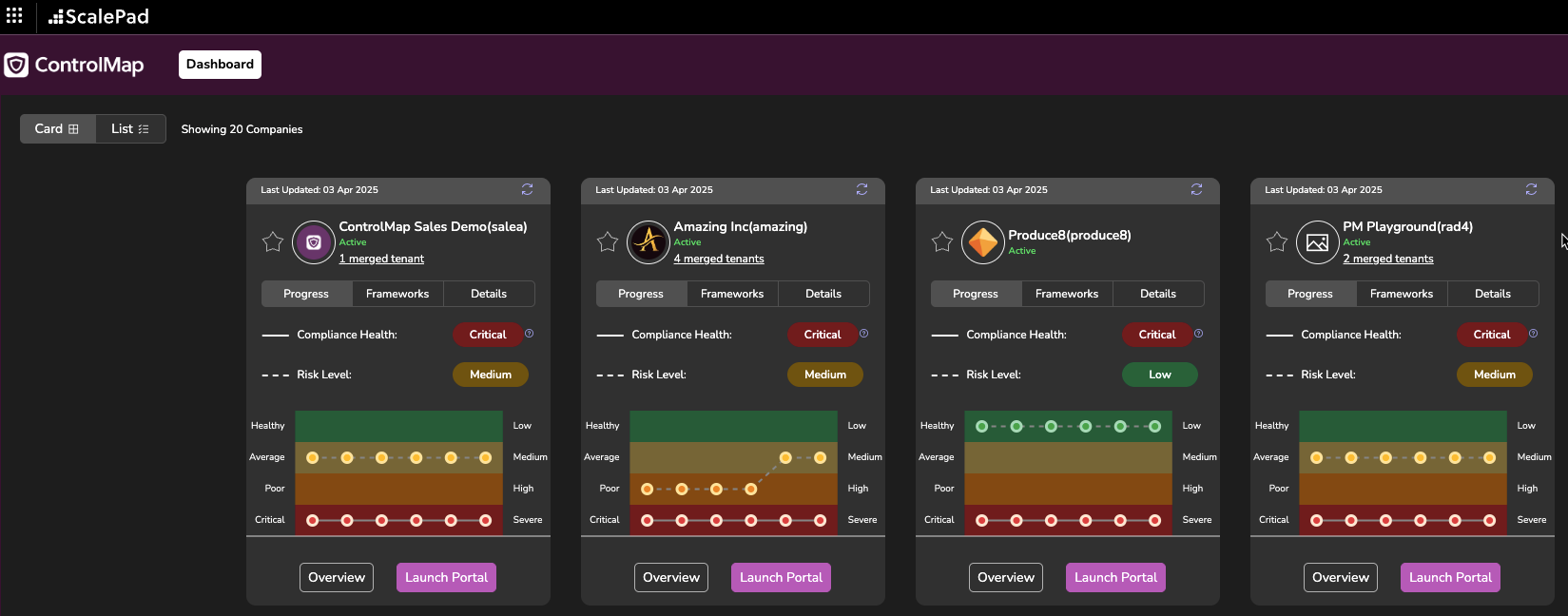This screenshot has width=1568, height=616.
Task: Select Progress tab on Produce8 card
Action: click(976, 294)
